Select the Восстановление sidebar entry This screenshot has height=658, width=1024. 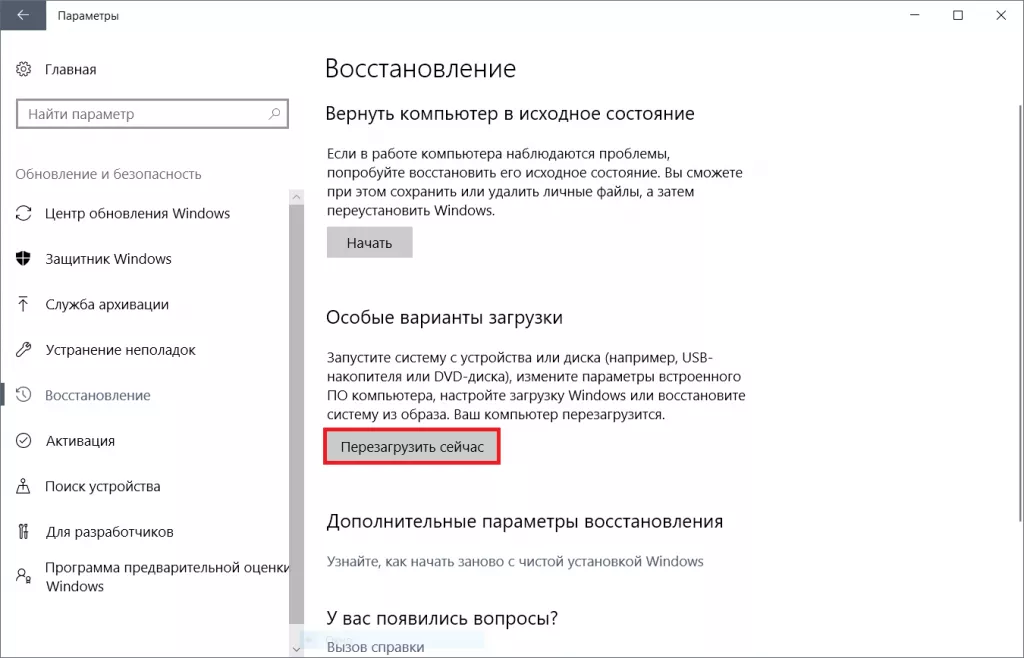pyautogui.click(x=97, y=395)
